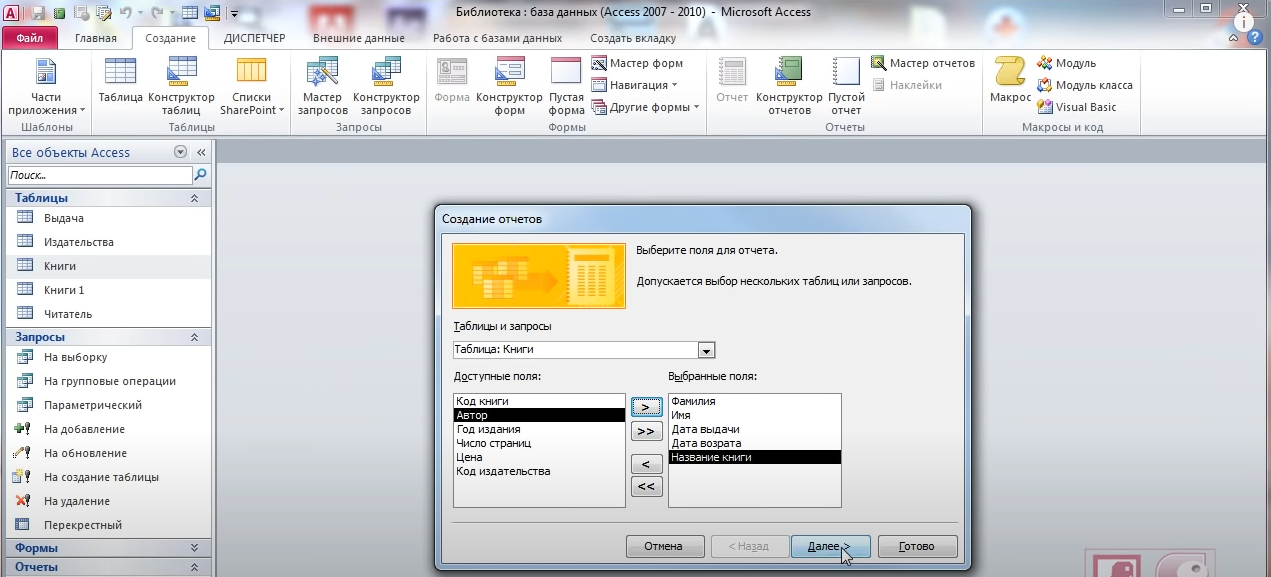The width and height of the screenshot is (1271, 577).
Task: Click the add-all fields (>>) button
Action: click(x=647, y=431)
